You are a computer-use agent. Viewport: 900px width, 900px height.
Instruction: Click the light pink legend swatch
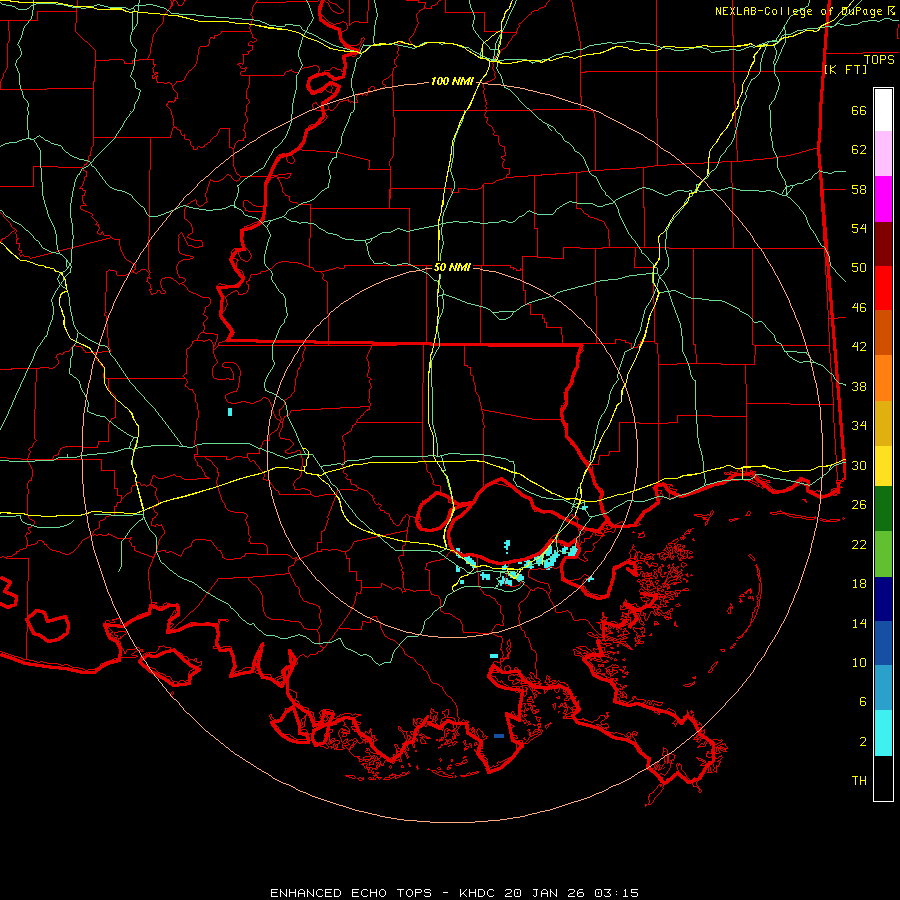883,154
